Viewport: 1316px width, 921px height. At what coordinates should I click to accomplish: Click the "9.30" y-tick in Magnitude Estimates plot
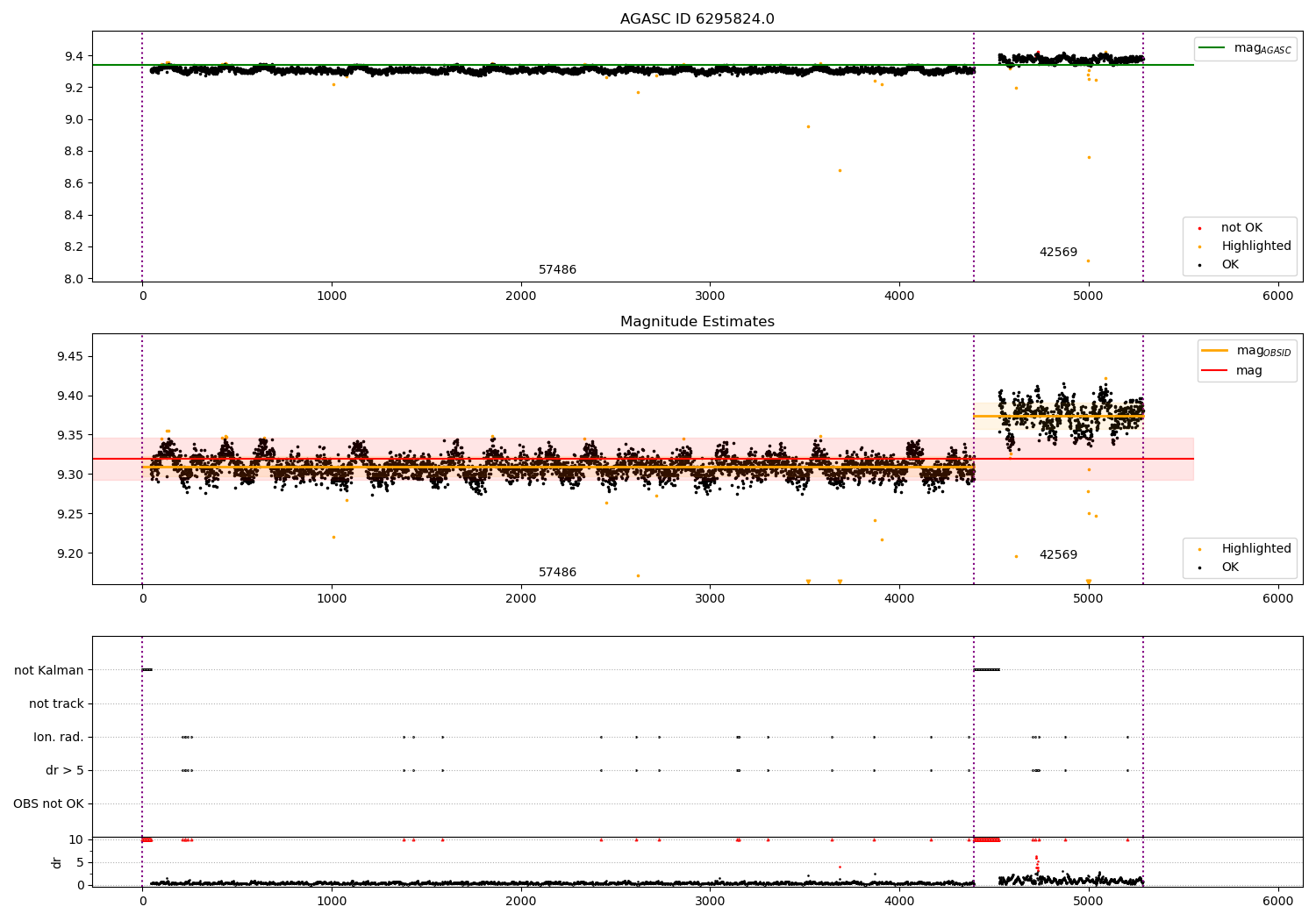click(71, 475)
